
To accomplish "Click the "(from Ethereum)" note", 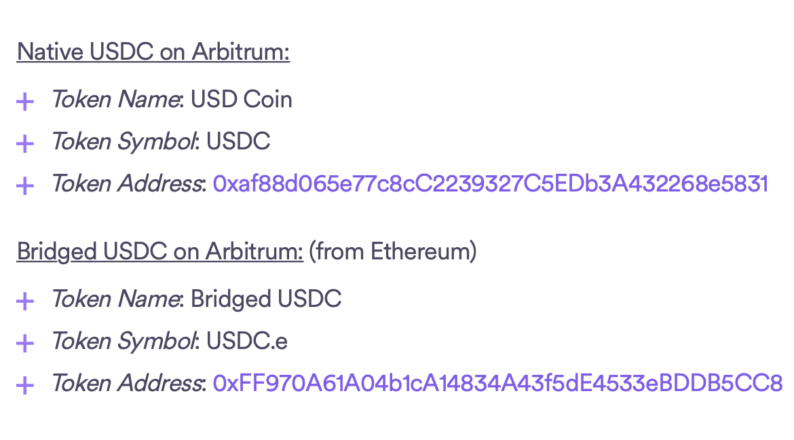I will pos(393,250).
